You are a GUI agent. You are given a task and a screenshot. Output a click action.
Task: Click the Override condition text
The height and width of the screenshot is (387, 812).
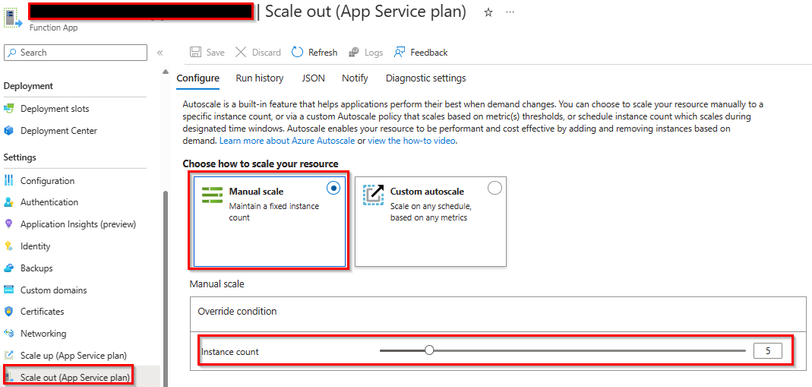tap(237, 311)
